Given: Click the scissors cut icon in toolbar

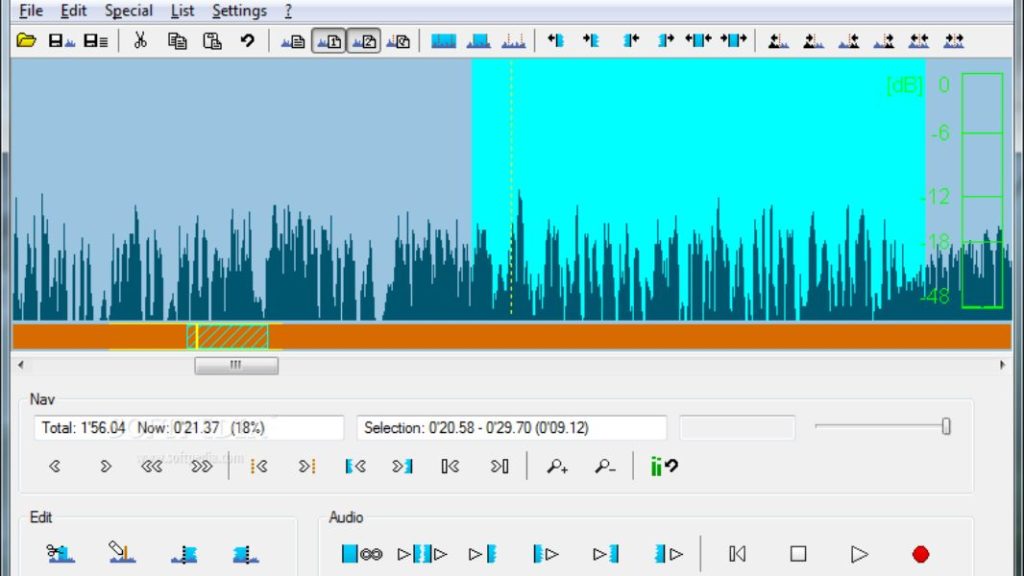Looking at the screenshot, I should 140,41.
